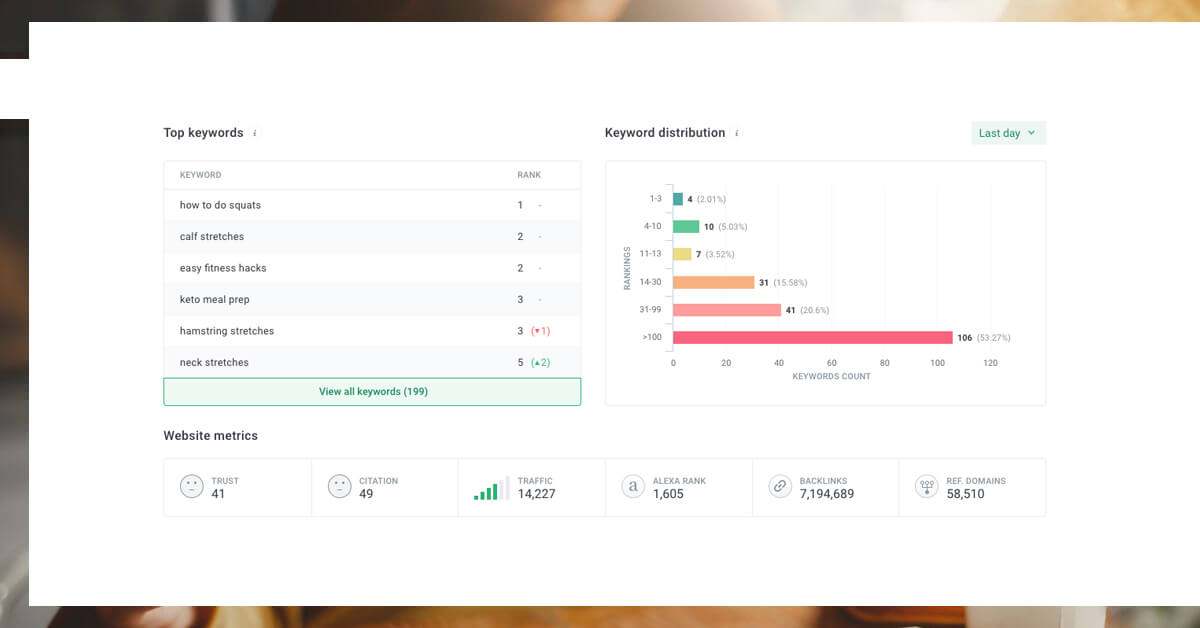Click the Ref. Domains value 58,510

point(966,494)
